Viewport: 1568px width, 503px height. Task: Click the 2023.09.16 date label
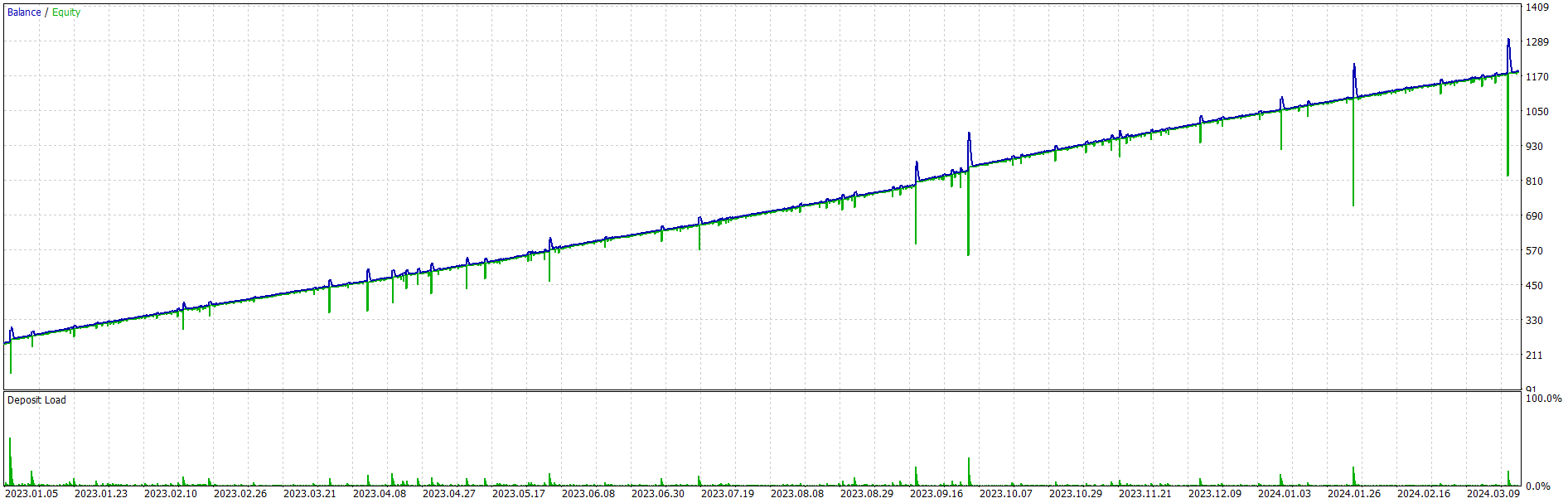(x=936, y=494)
